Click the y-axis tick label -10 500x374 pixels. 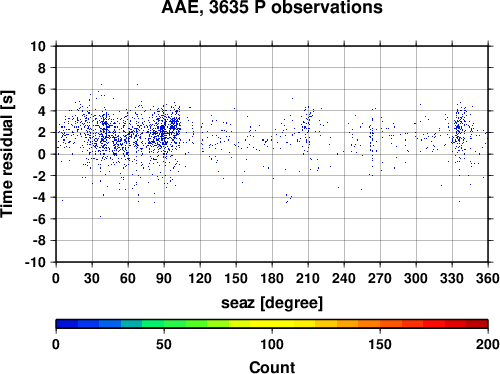coord(35,262)
